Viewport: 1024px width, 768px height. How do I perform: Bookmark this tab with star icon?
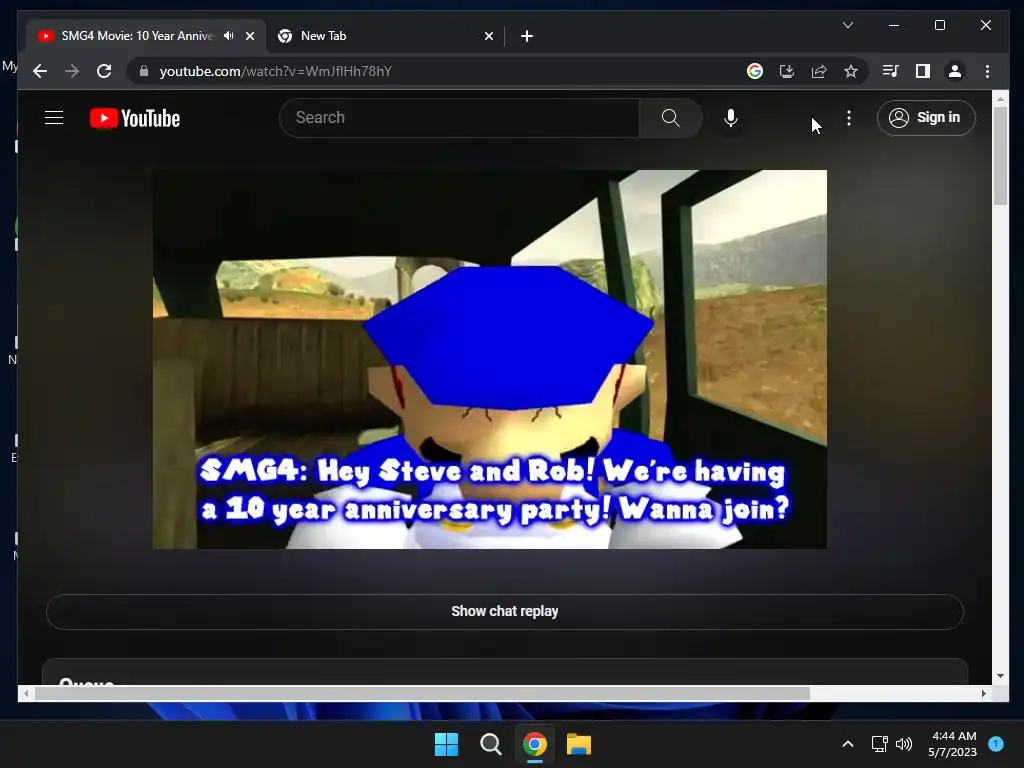pos(850,71)
